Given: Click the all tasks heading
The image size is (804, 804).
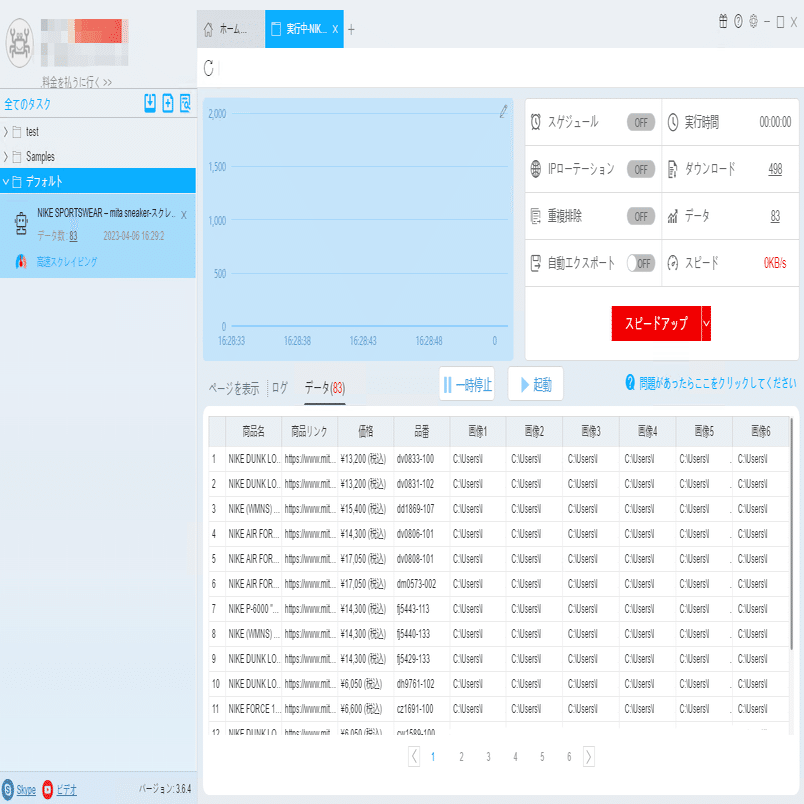Looking at the screenshot, I should [x=28, y=104].
